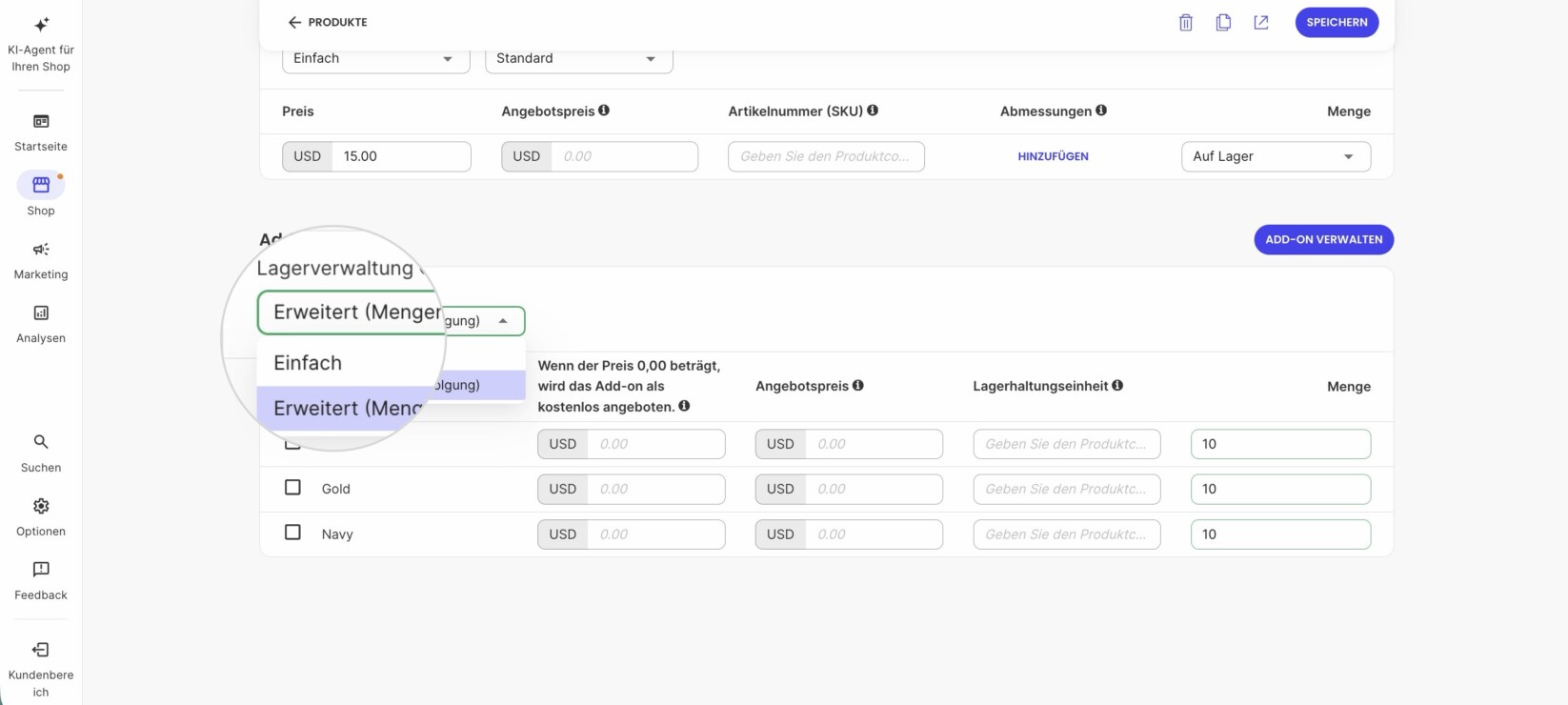The width and height of the screenshot is (1568, 705).
Task: Tick the Navy add-on checkbox
Action: pyautogui.click(x=292, y=533)
